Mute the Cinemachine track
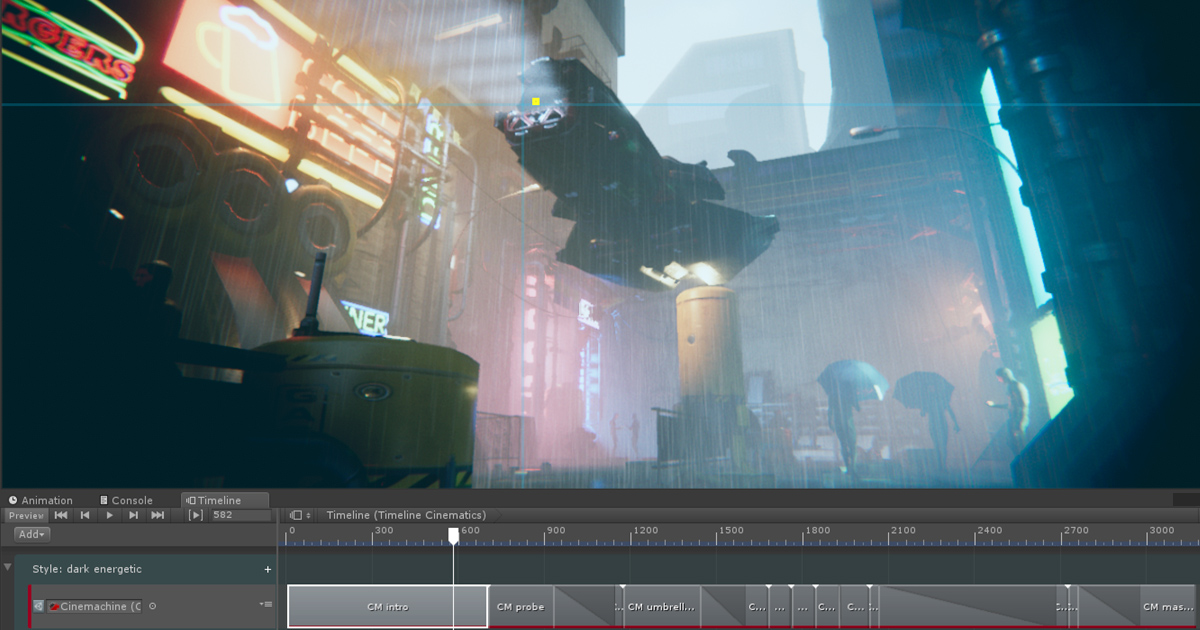The image size is (1200, 630). (x=37, y=606)
